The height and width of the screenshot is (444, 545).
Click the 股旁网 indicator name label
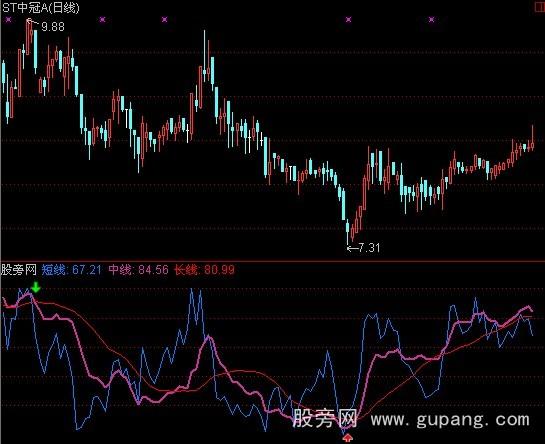pos(18,270)
